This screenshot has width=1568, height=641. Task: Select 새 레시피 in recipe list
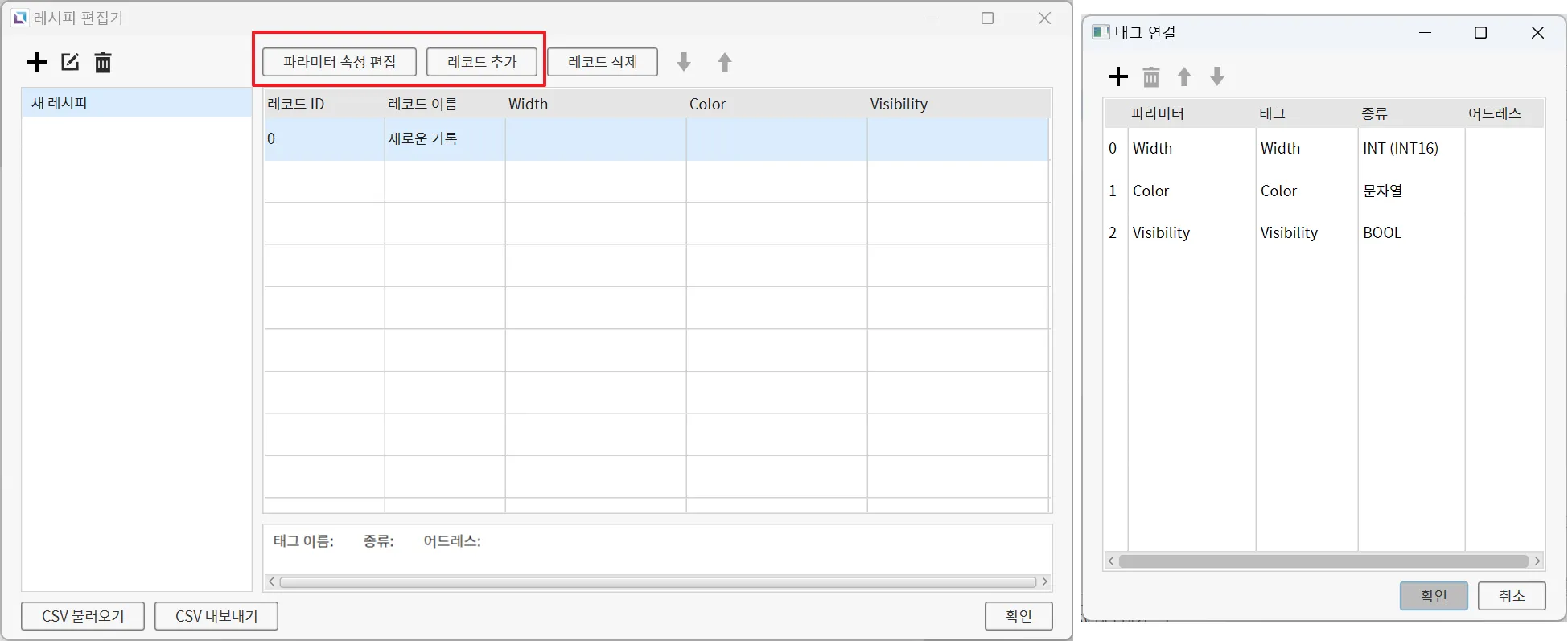coord(137,103)
